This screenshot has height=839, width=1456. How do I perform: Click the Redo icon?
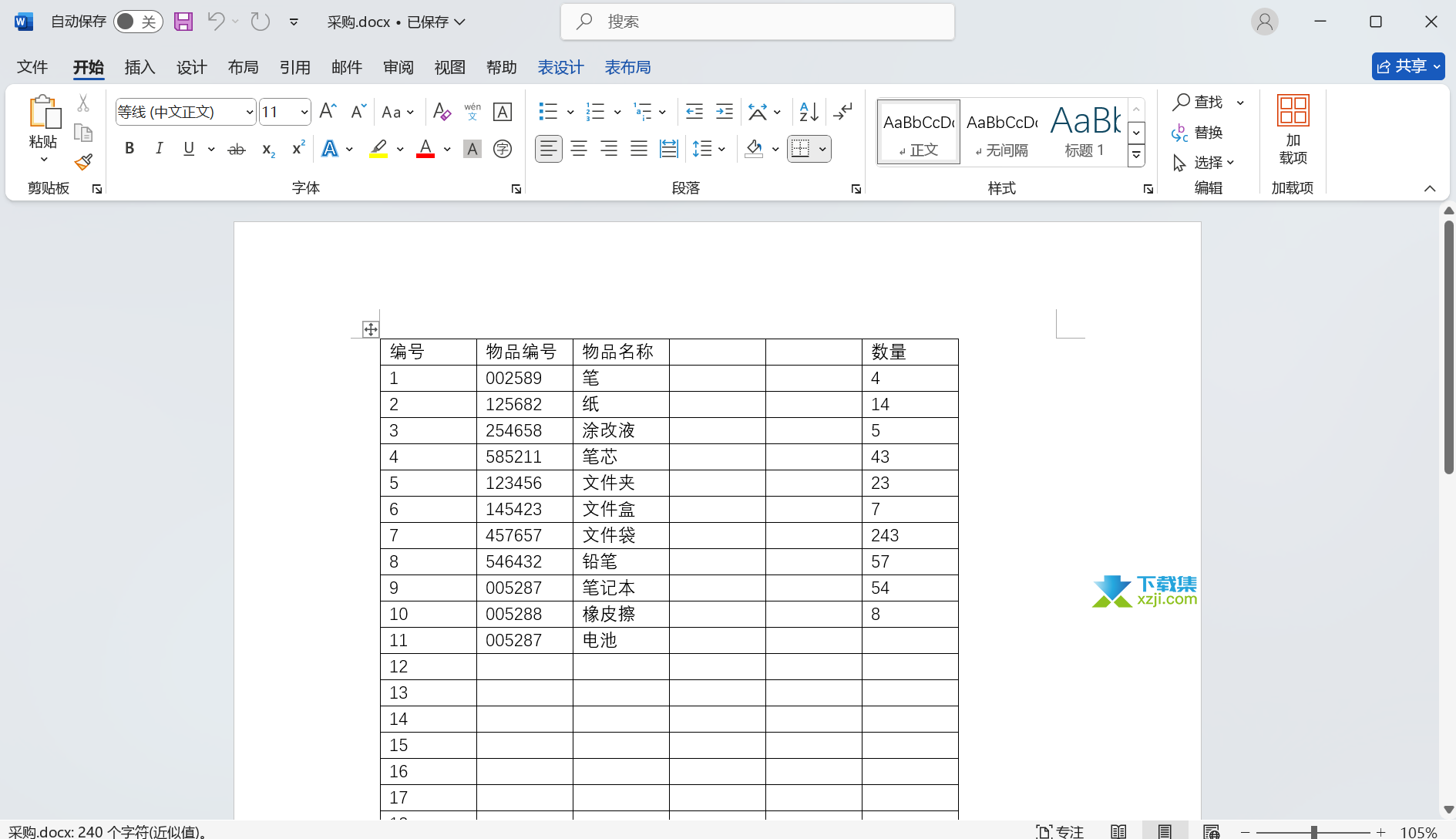[261, 22]
